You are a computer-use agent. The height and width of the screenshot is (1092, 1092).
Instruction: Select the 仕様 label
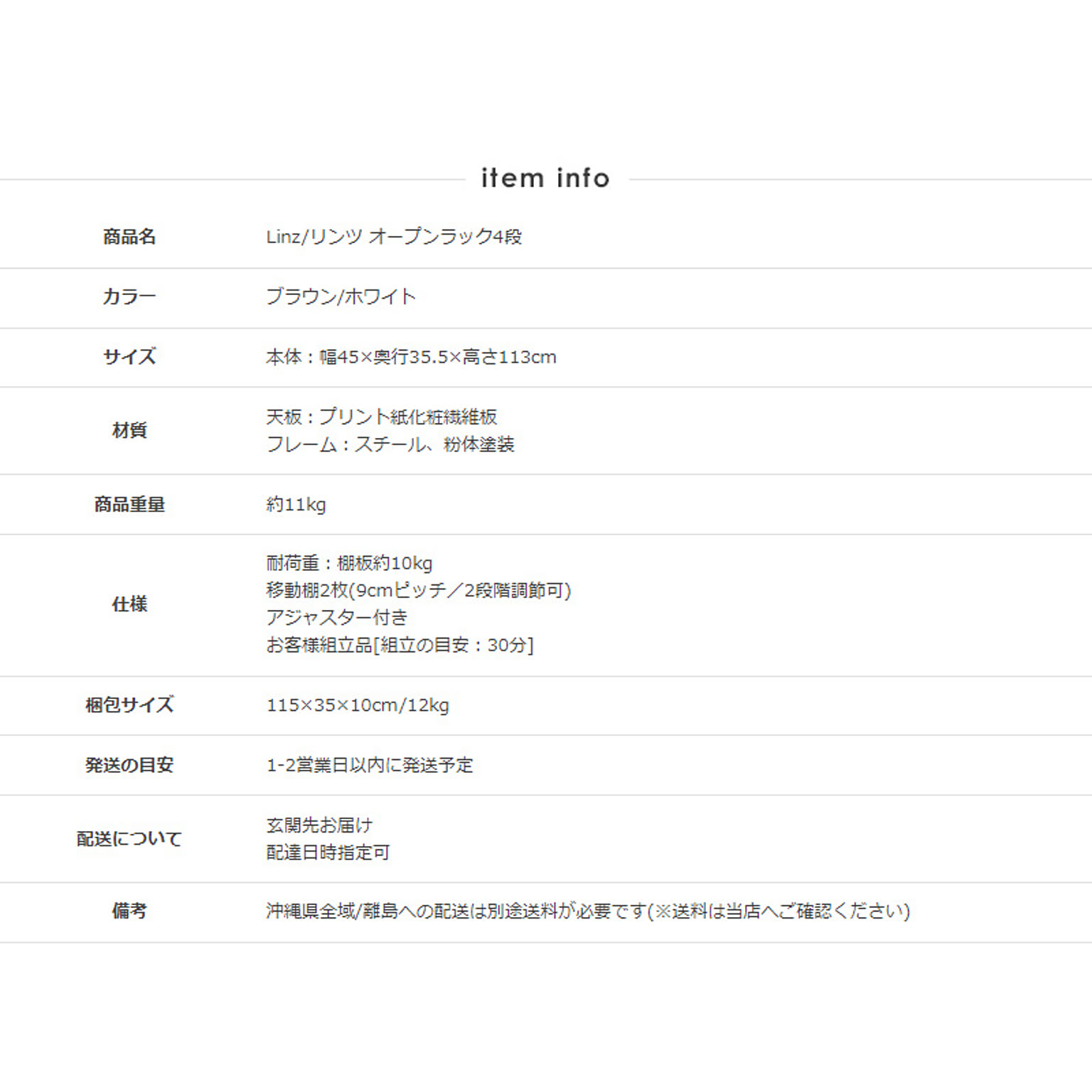point(129,604)
